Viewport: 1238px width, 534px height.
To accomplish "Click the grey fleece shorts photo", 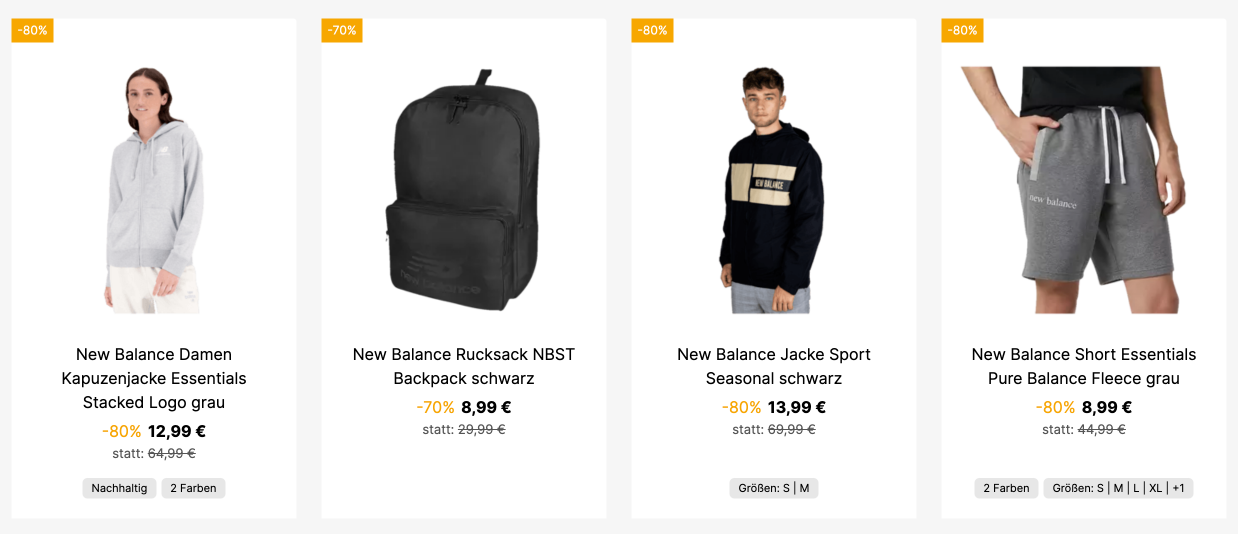I will tap(1084, 190).
